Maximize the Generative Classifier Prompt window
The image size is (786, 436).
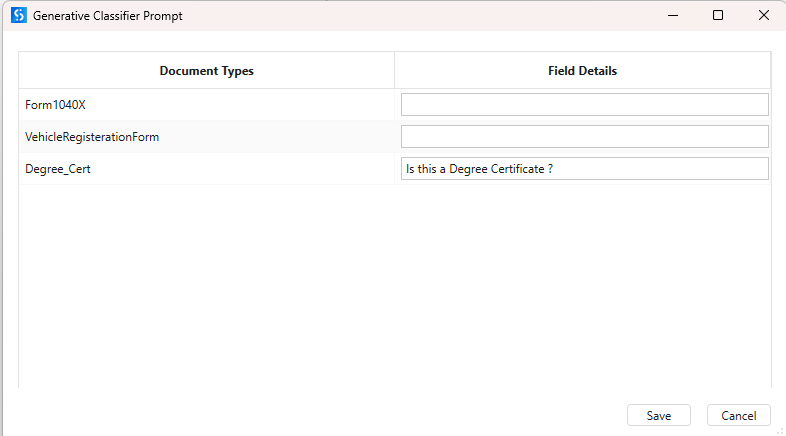(x=718, y=16)
